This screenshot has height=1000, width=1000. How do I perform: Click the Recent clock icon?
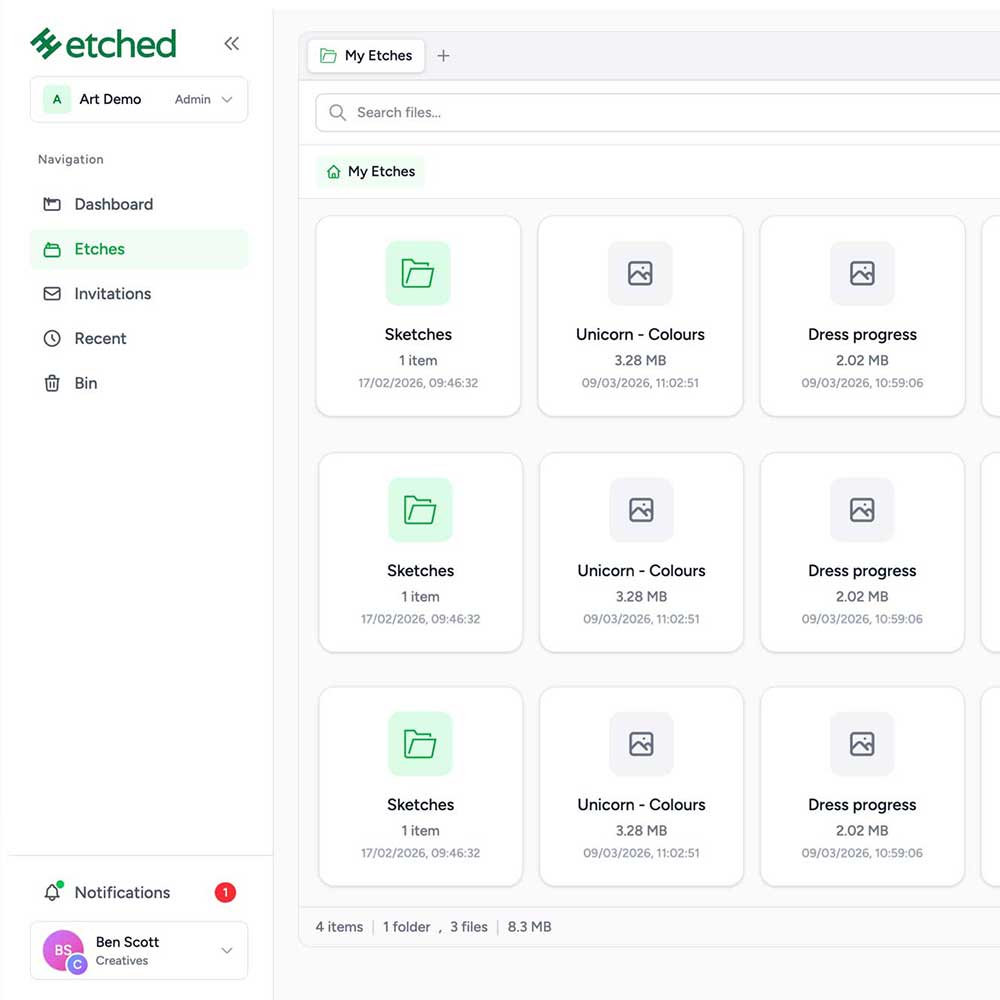(x=52, y=339)
